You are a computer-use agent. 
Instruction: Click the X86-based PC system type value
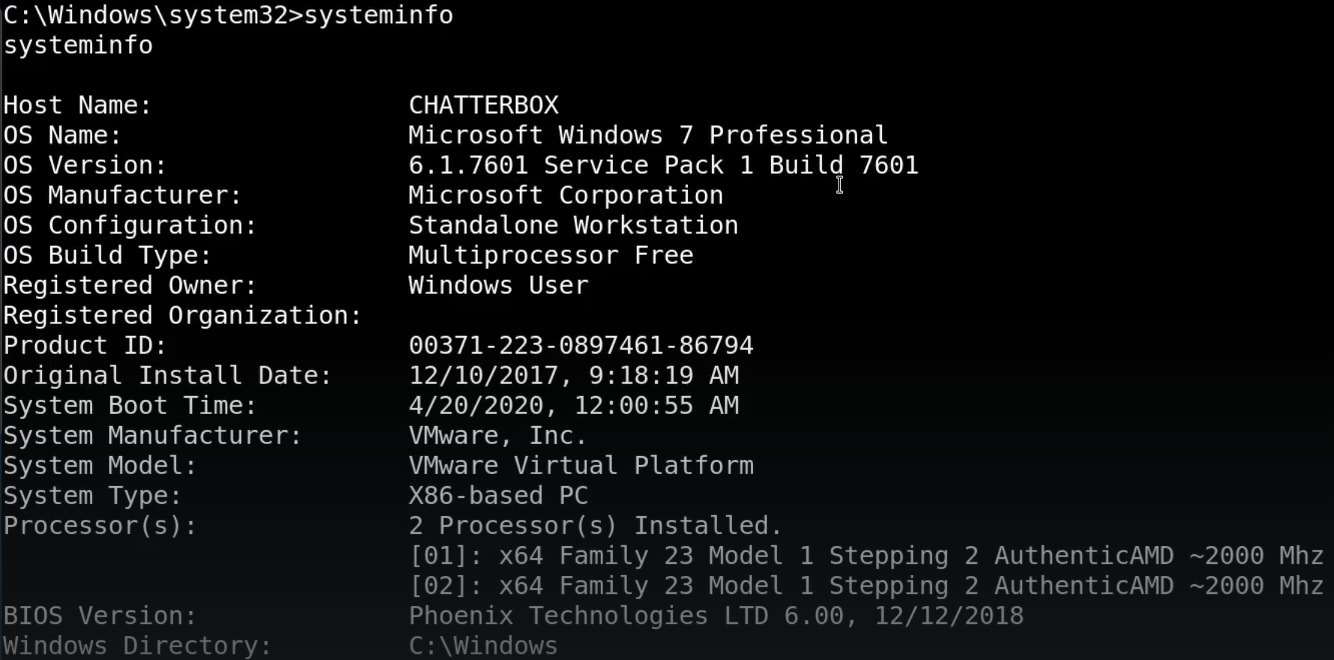pyautogui.click(x=498, y=495)
